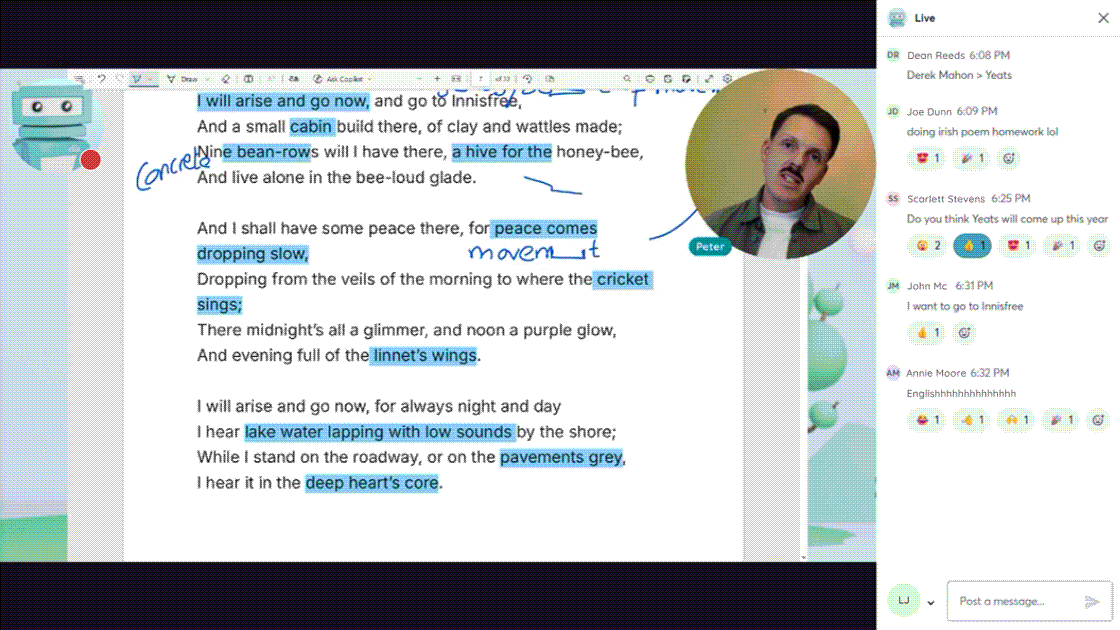Add emoji reaction to John Mc's message
The width and height of the screenshot is (1120, 630).
[964, 333]
